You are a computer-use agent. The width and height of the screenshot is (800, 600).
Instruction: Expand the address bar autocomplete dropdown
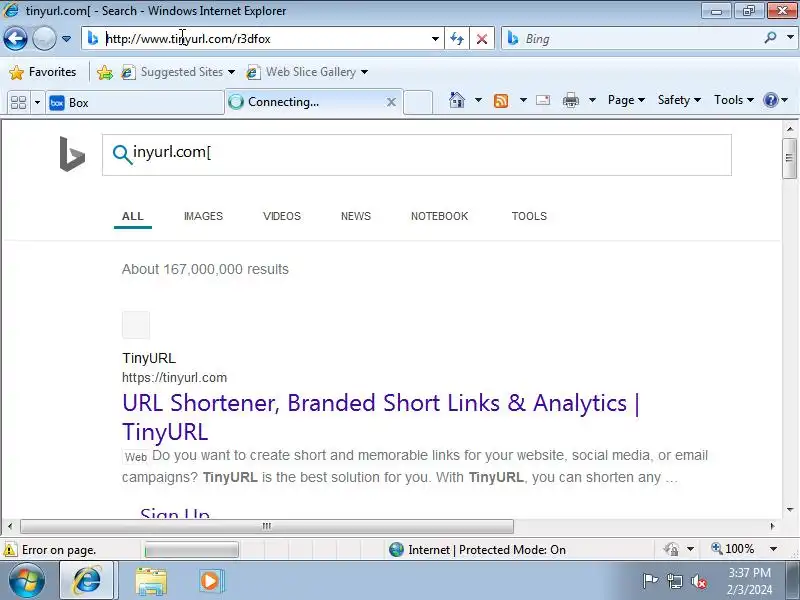[435, 39]
